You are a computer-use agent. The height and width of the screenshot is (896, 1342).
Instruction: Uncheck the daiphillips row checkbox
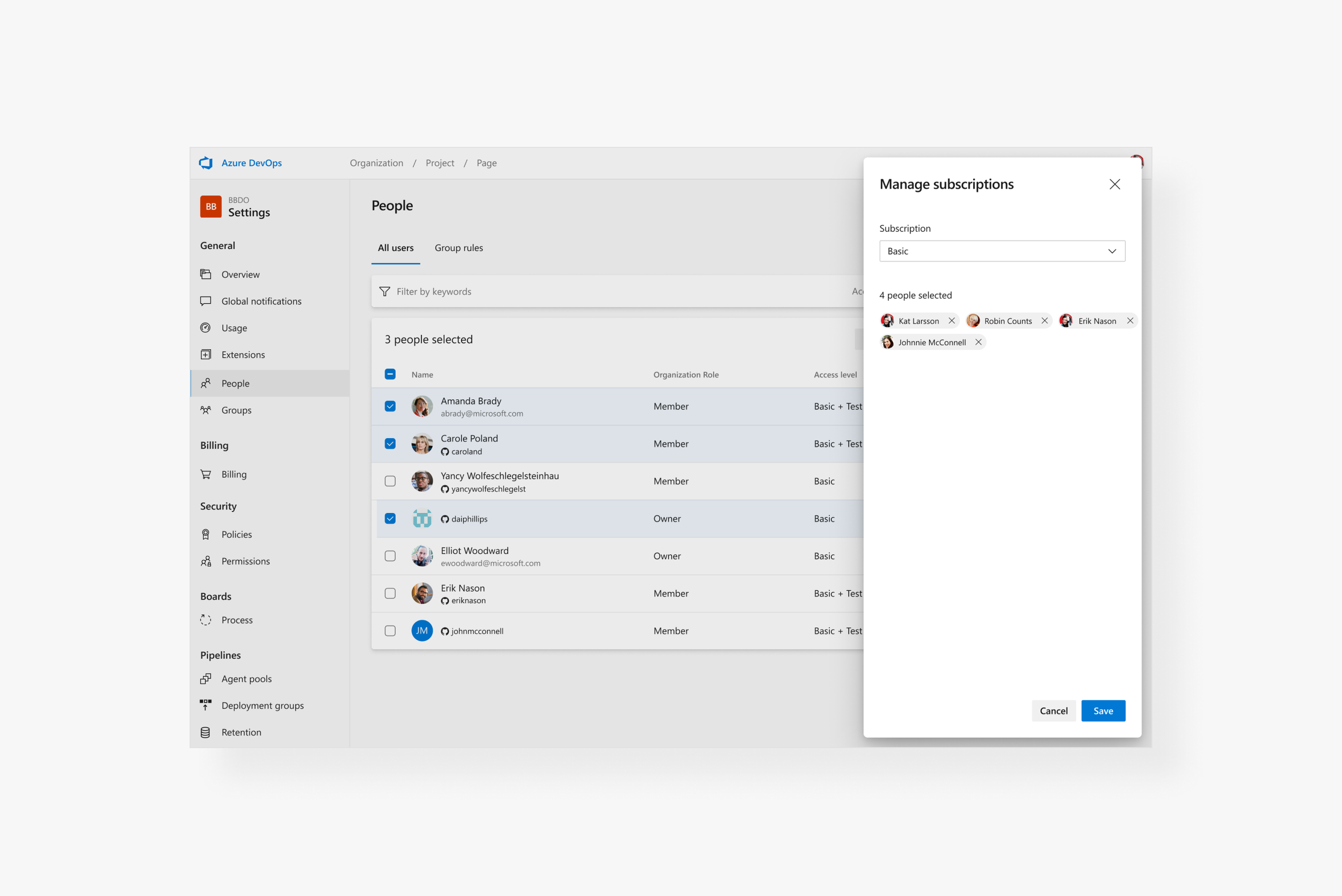pos(390,518)
